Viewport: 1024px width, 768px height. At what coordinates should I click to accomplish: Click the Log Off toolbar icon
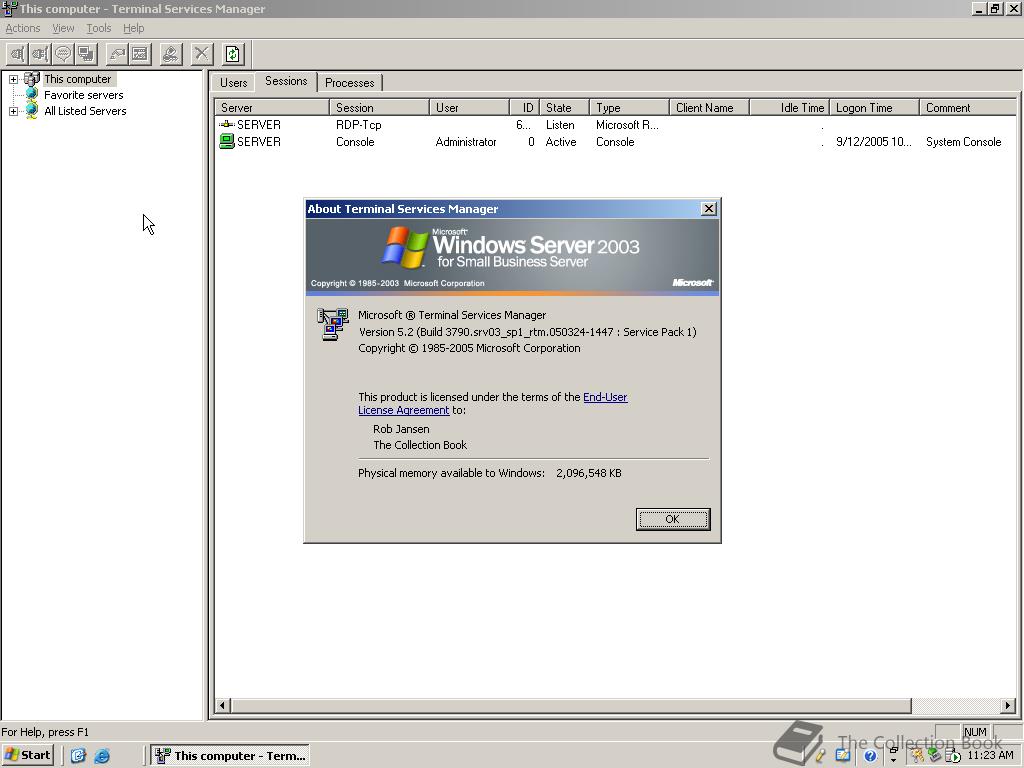[x=171, y=54]
